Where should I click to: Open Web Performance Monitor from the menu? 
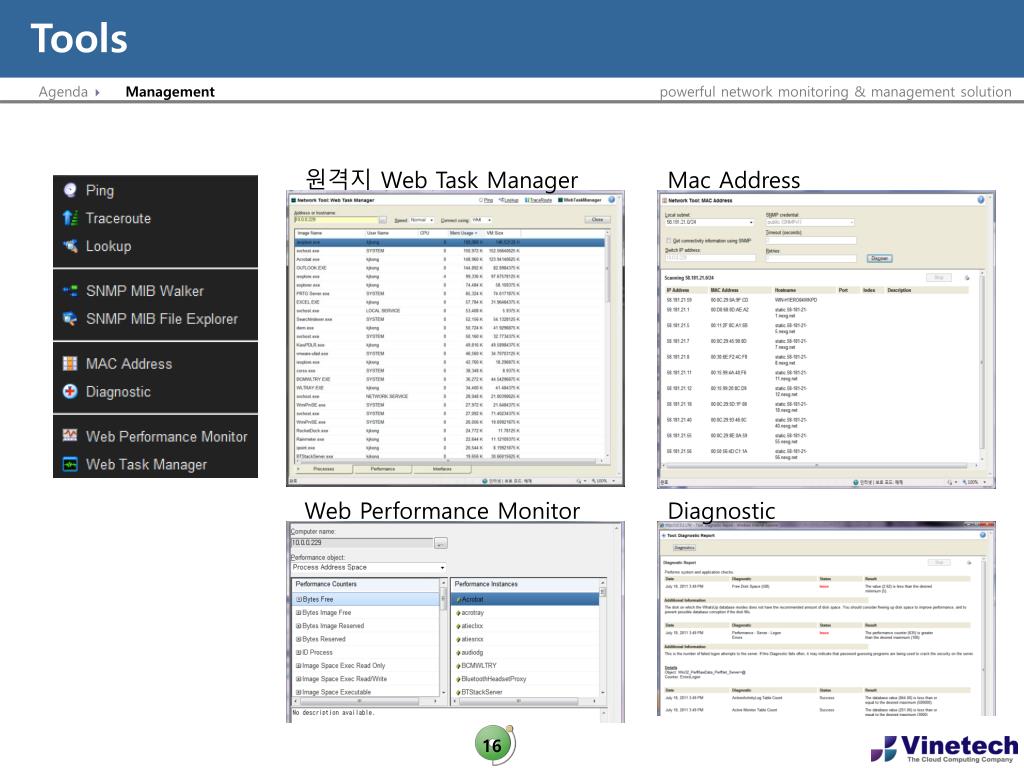(x=167, y=436)
